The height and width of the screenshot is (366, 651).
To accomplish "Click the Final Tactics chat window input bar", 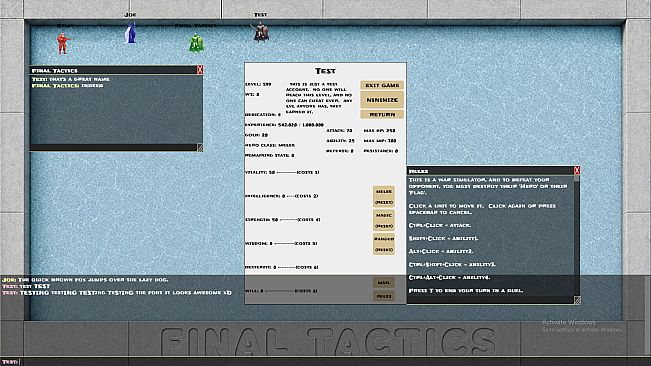I will pos(113,147).
